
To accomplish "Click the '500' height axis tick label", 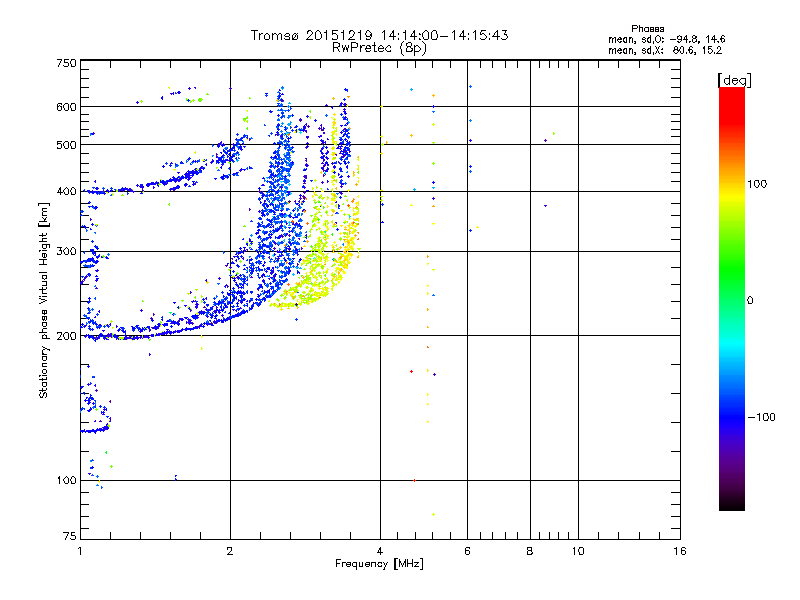I will pos(66,145).
